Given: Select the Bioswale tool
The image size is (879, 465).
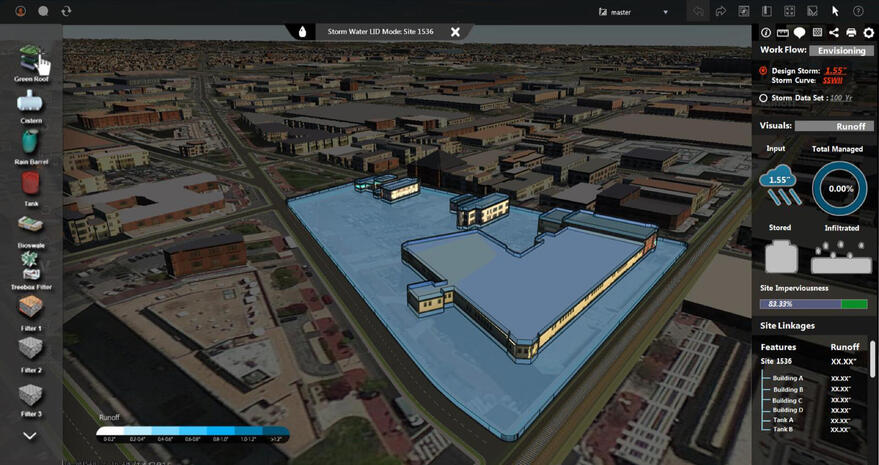Looking at the screenshot, I should [31, 226].
